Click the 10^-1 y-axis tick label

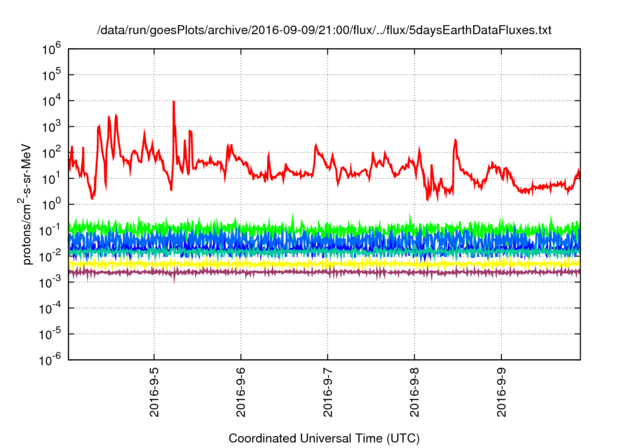[x=51, y=230]
